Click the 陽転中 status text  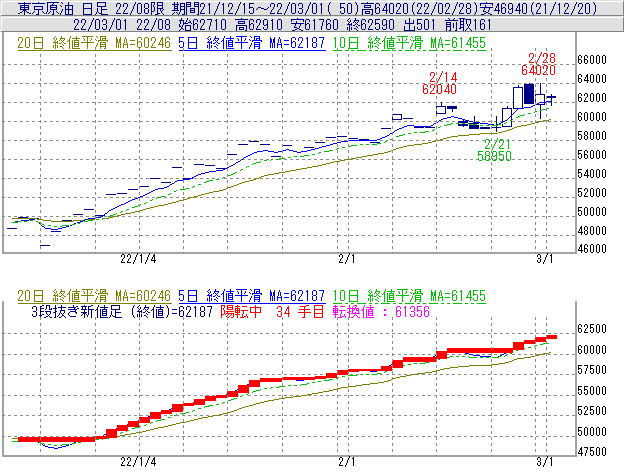click(241, 311)
